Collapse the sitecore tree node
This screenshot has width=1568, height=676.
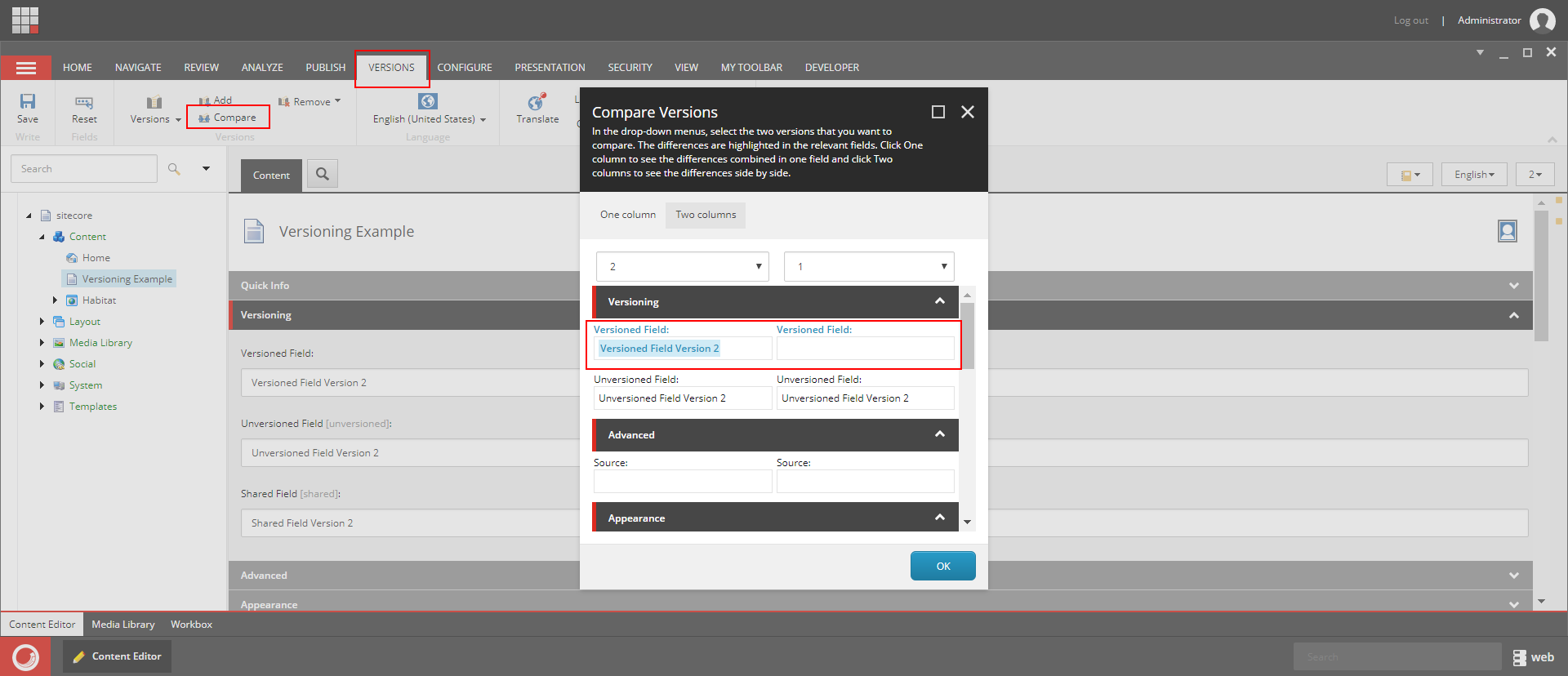pos(29,216)
